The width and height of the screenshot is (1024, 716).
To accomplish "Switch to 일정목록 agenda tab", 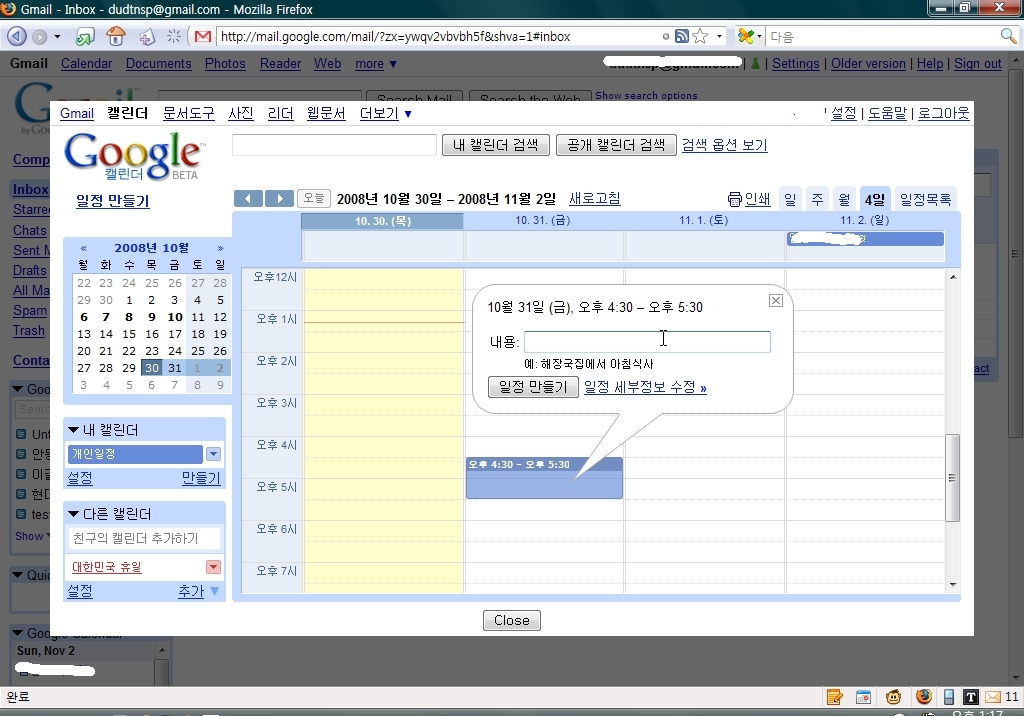I will coord(925,199).
